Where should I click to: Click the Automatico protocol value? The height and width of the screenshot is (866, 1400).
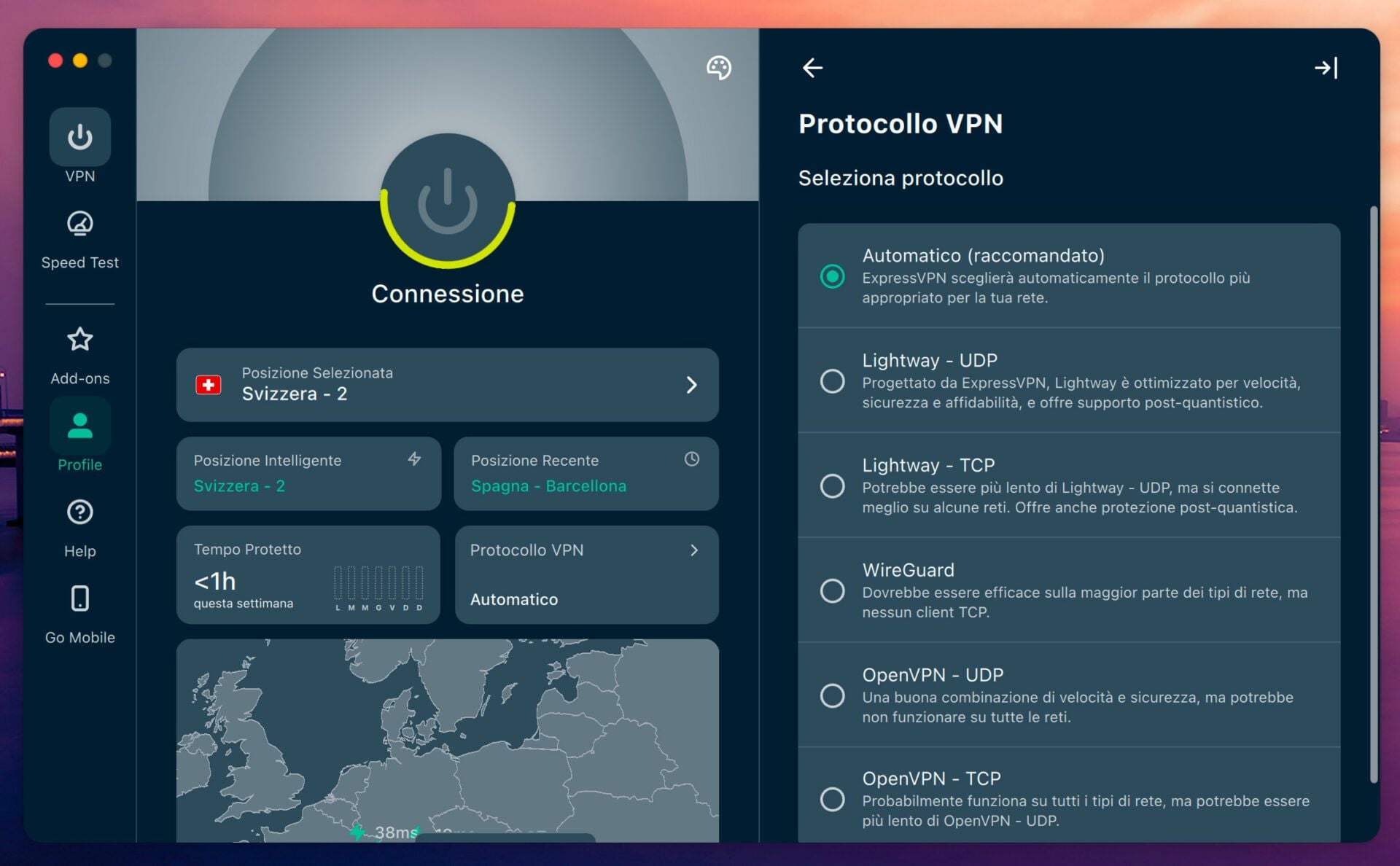[514, 599]
